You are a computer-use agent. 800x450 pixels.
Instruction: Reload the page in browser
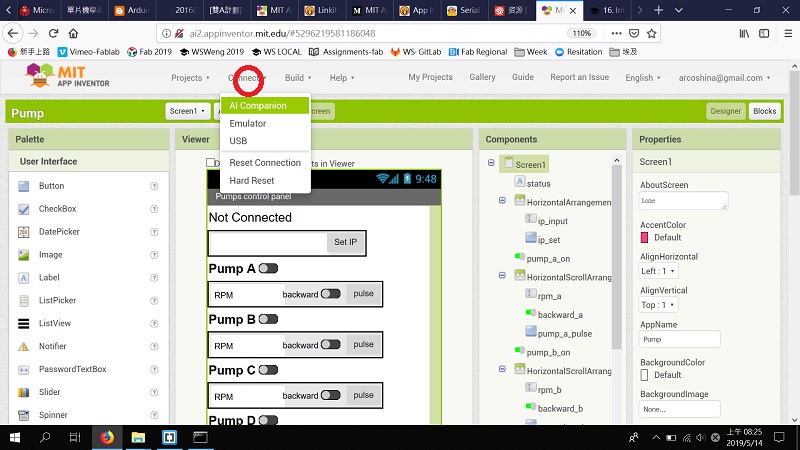53,33
